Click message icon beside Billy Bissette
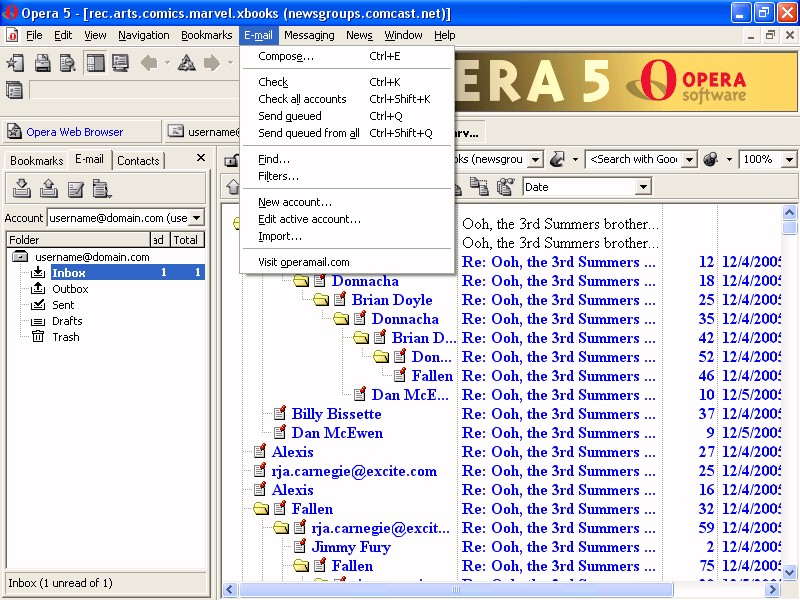This screenshot has height=600, width=800. coord(280,413)
